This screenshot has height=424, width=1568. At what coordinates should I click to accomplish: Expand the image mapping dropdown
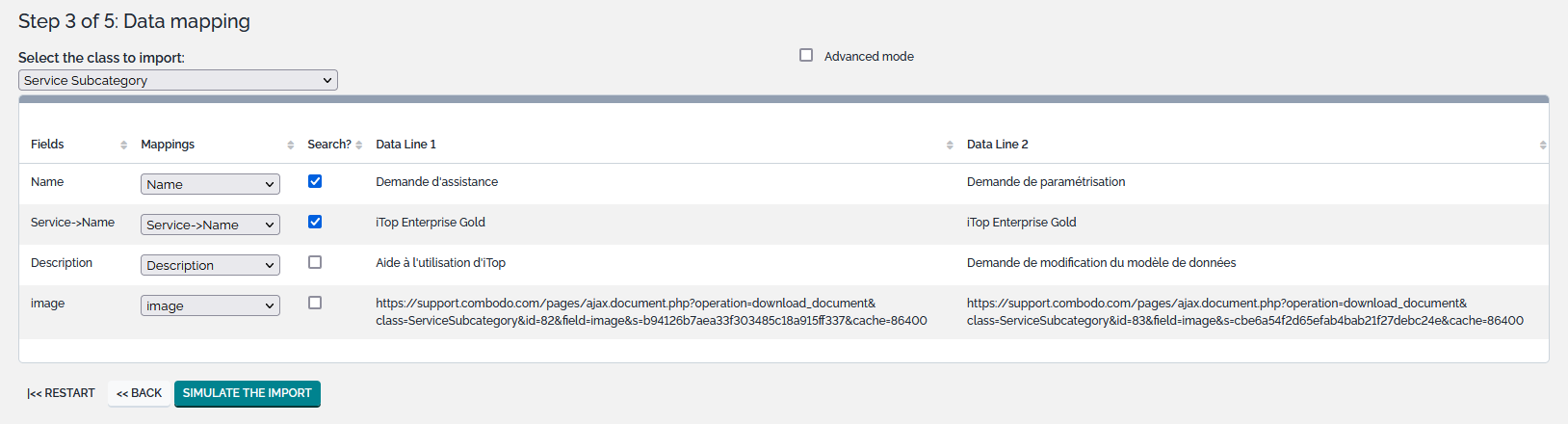tap(210, 305)
